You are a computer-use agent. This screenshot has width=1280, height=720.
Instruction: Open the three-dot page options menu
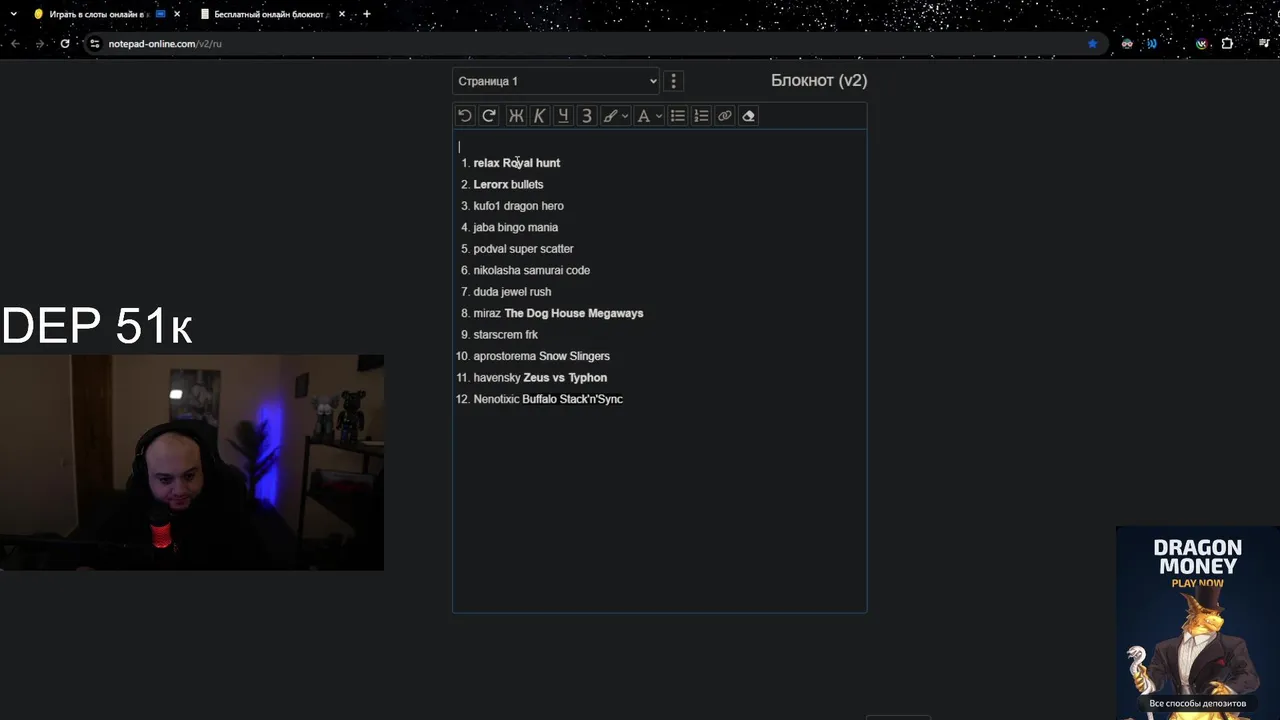click(x=673, y=81)
